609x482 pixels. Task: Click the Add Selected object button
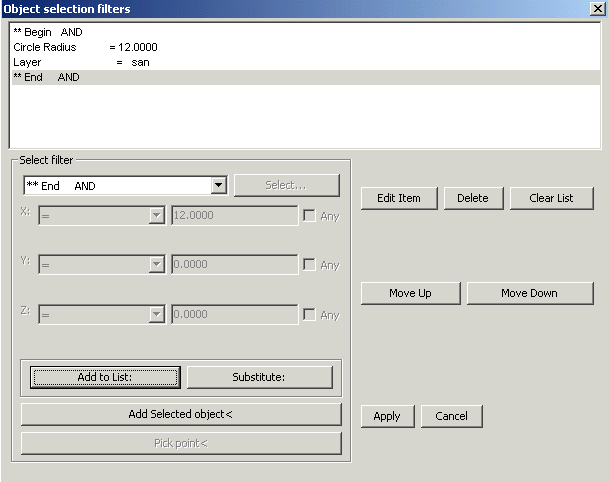pyautogui.click(x=180, y=414)
